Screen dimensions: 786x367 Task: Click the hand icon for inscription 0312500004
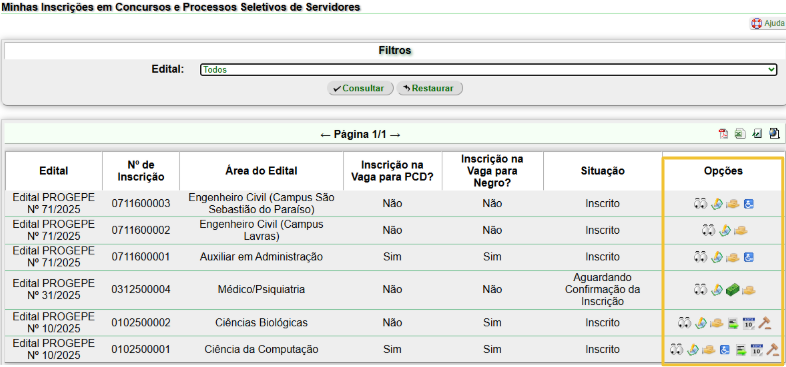[748, 290]
